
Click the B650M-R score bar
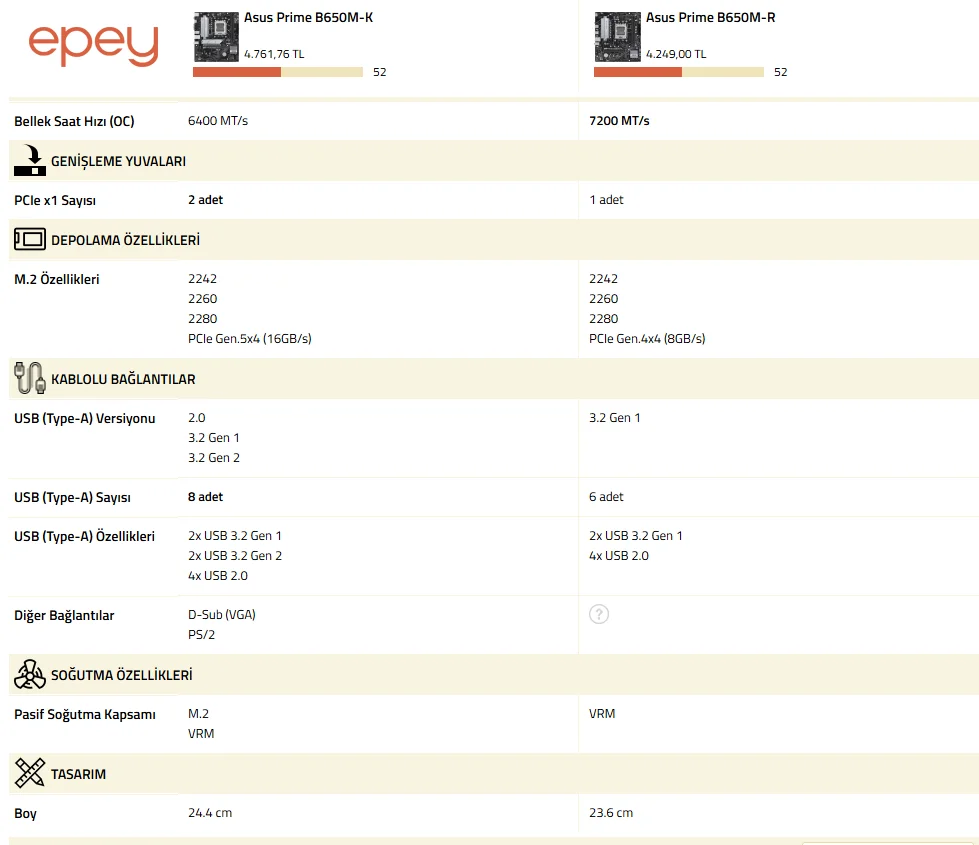(x=679, y=72)
